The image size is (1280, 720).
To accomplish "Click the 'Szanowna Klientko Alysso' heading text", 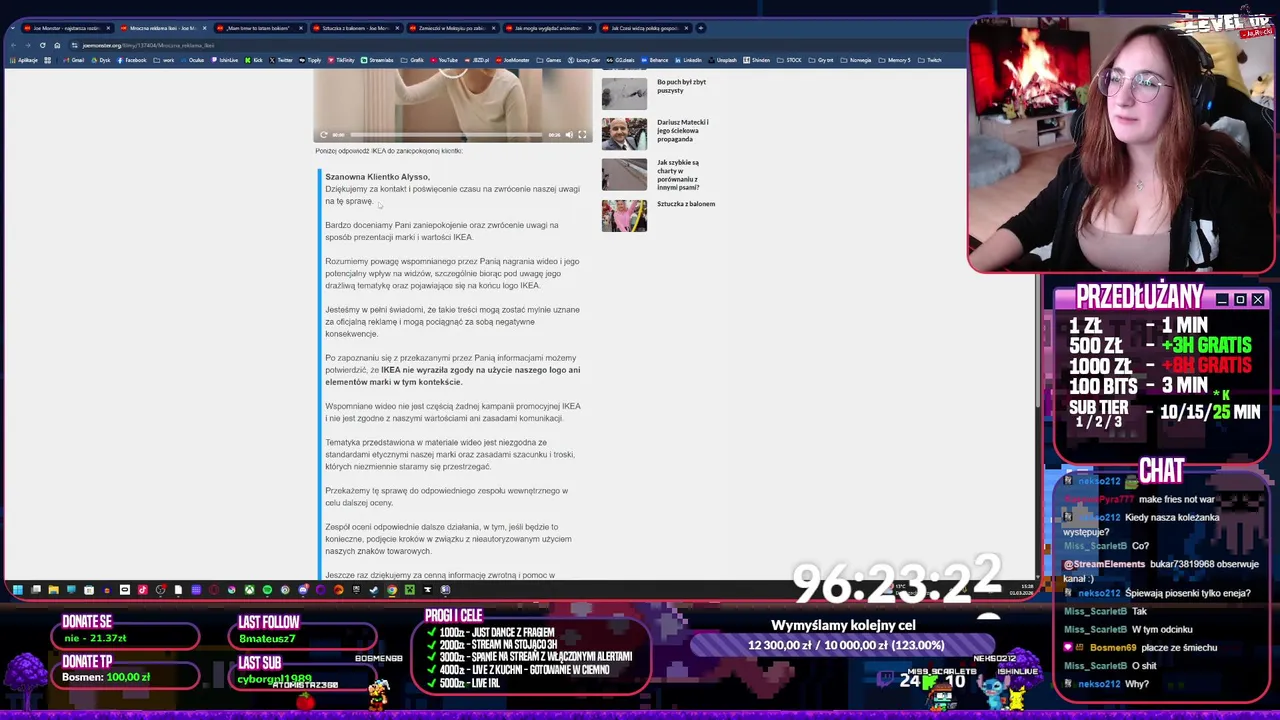I will 377,177.
